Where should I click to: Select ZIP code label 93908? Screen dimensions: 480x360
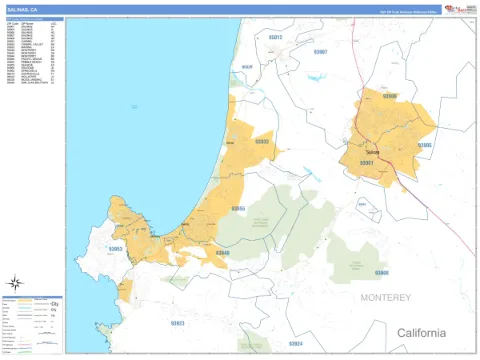coord(381,273)
